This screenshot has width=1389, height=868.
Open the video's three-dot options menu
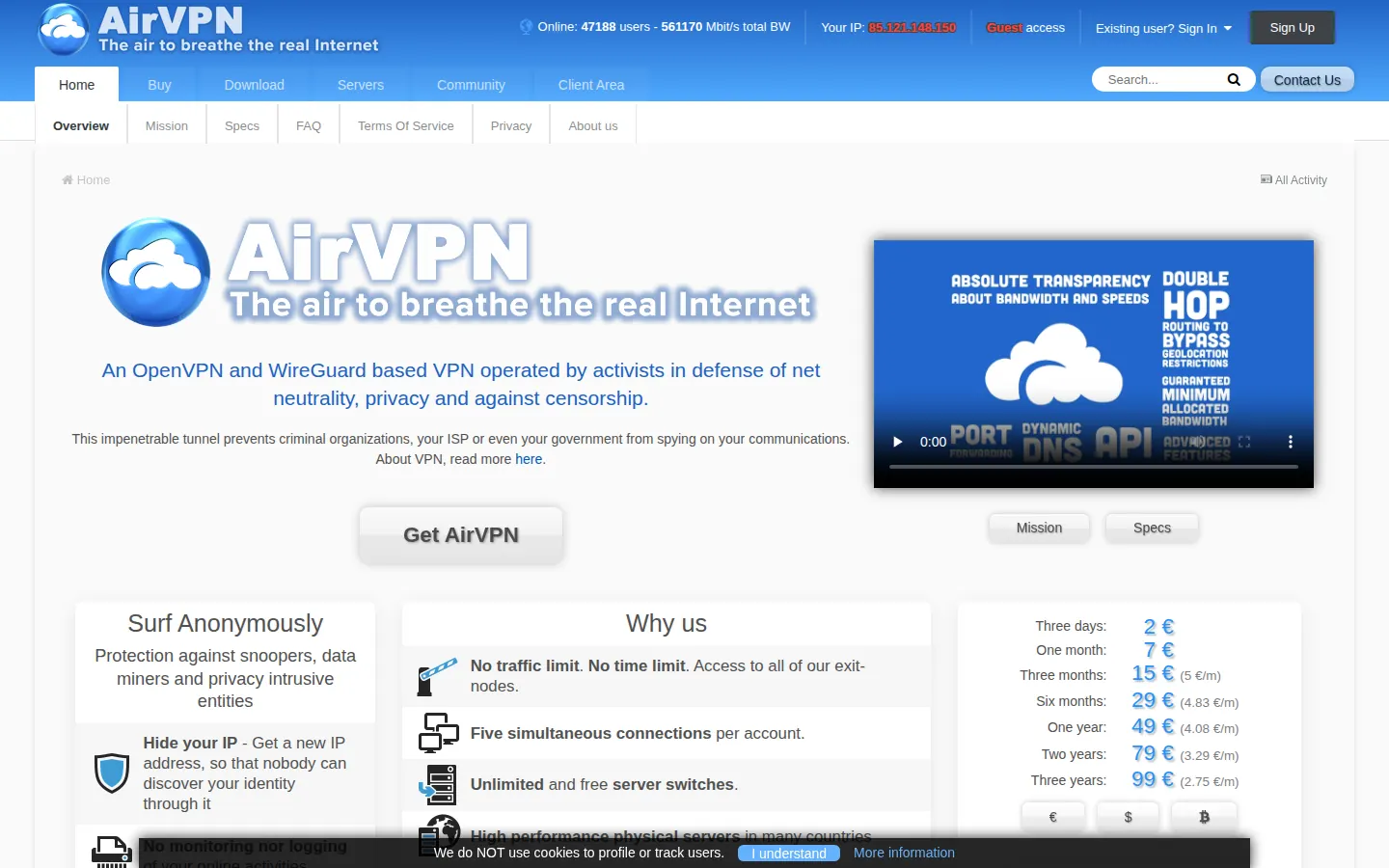(1291, 442)
